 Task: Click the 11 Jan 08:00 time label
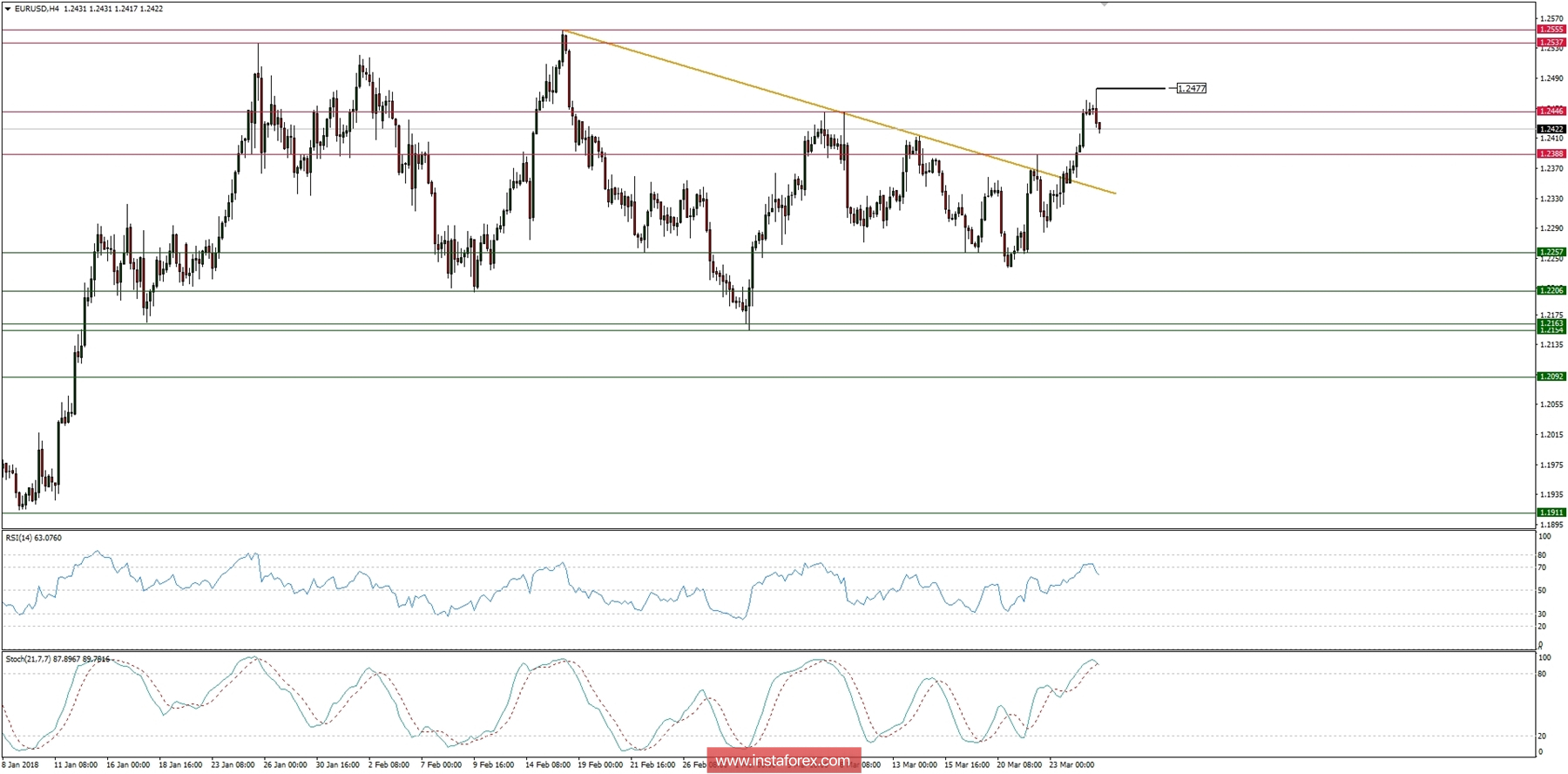(x=76, y=765)
